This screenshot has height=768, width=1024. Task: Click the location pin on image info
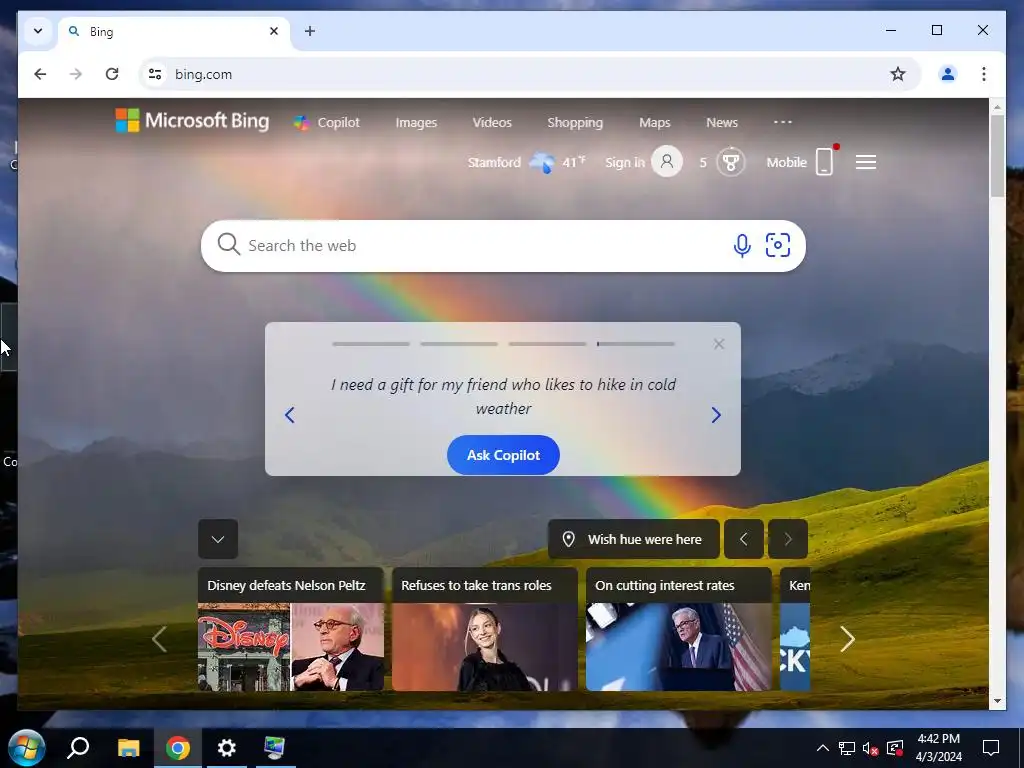tap(569, 539)
